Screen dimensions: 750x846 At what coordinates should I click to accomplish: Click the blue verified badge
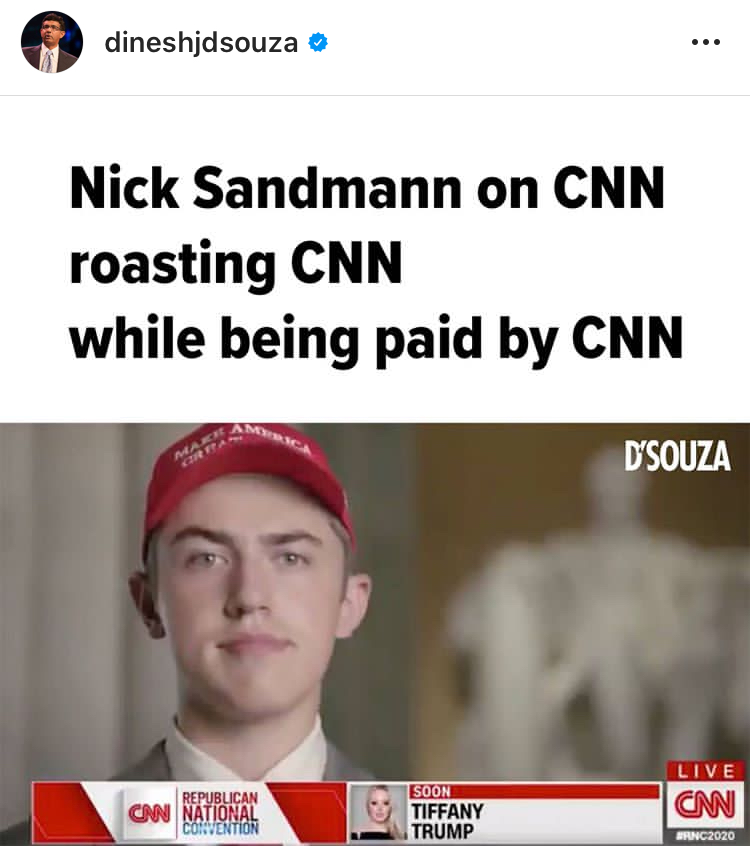point(318,42)
